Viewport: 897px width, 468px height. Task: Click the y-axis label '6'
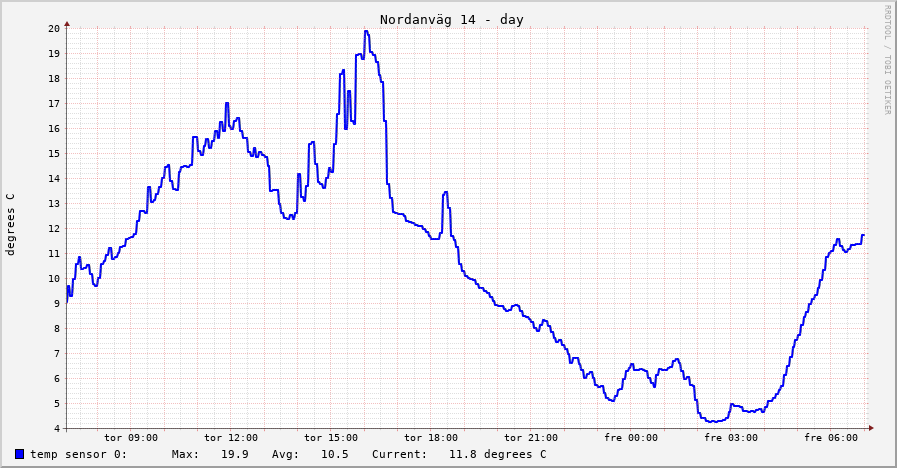coord(57,379)
